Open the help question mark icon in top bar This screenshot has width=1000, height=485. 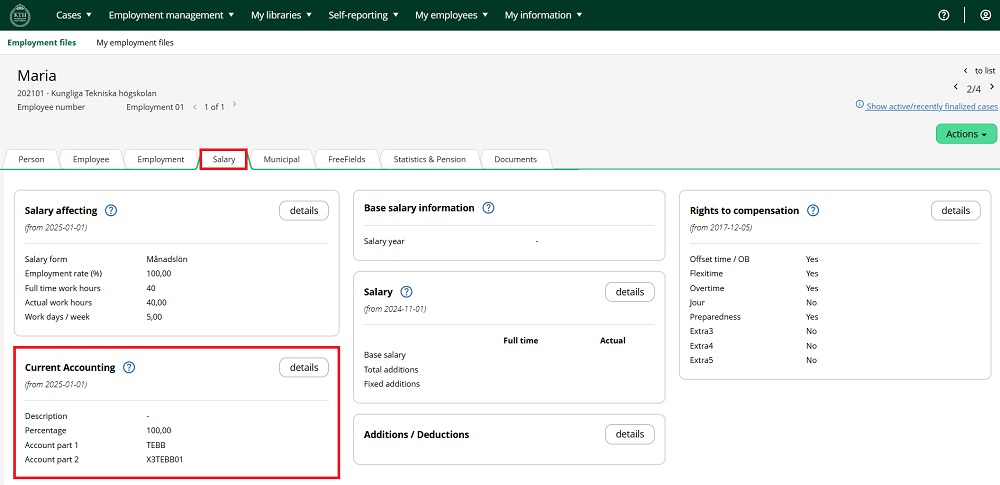point(944,15)
